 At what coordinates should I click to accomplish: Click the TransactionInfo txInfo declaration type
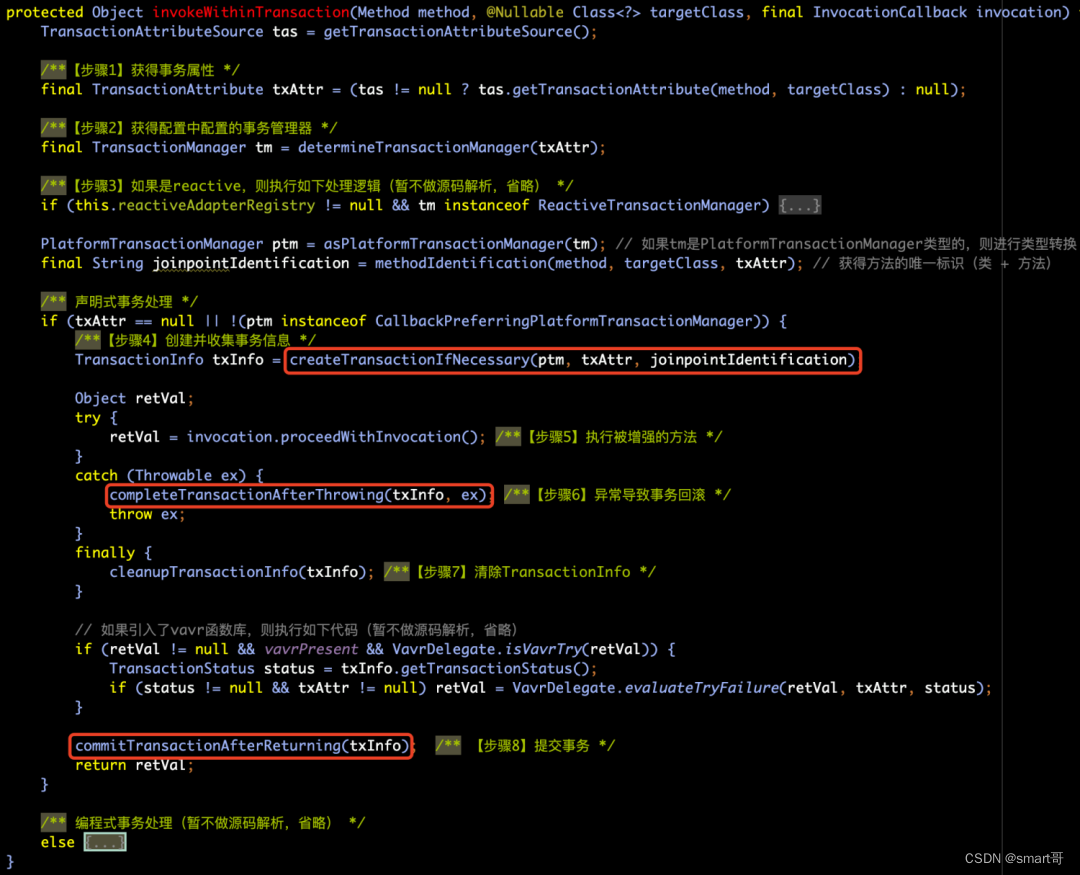(139, 360)
